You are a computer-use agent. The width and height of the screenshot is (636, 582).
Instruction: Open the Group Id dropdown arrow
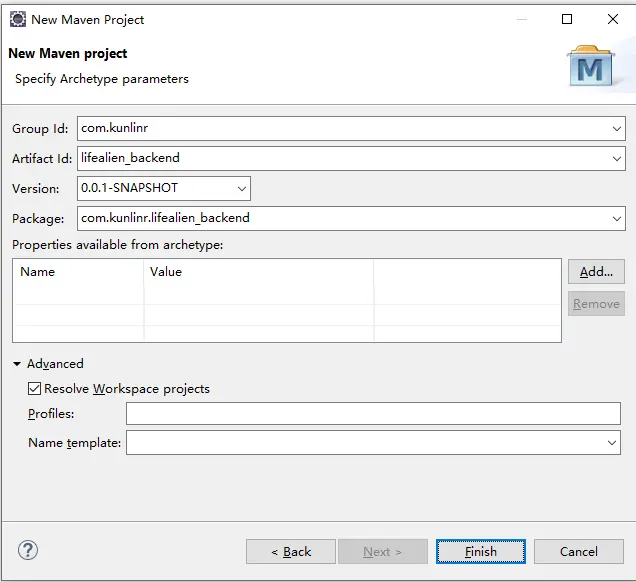[617, 129]
